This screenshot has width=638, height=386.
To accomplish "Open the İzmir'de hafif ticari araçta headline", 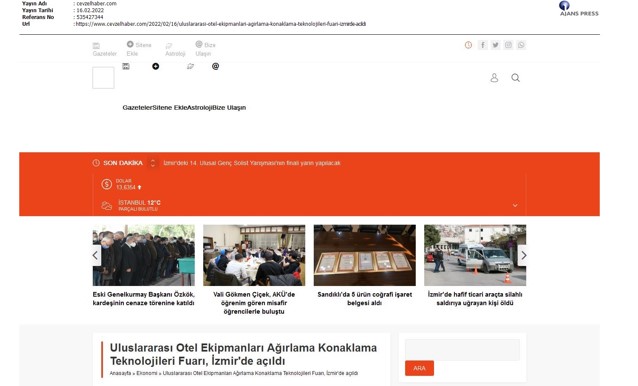I will (475, 299).
